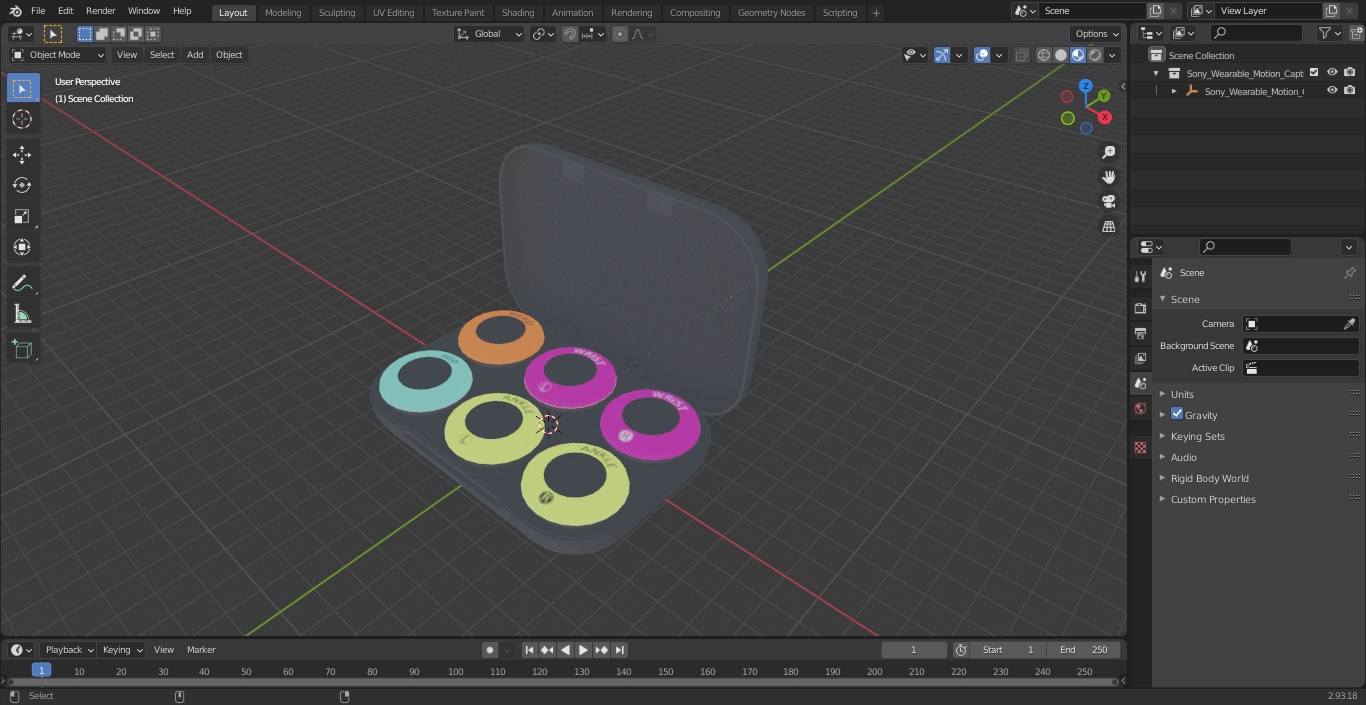Open the File menu
This screenshot has height=705, width=1366.
[38, 11]
